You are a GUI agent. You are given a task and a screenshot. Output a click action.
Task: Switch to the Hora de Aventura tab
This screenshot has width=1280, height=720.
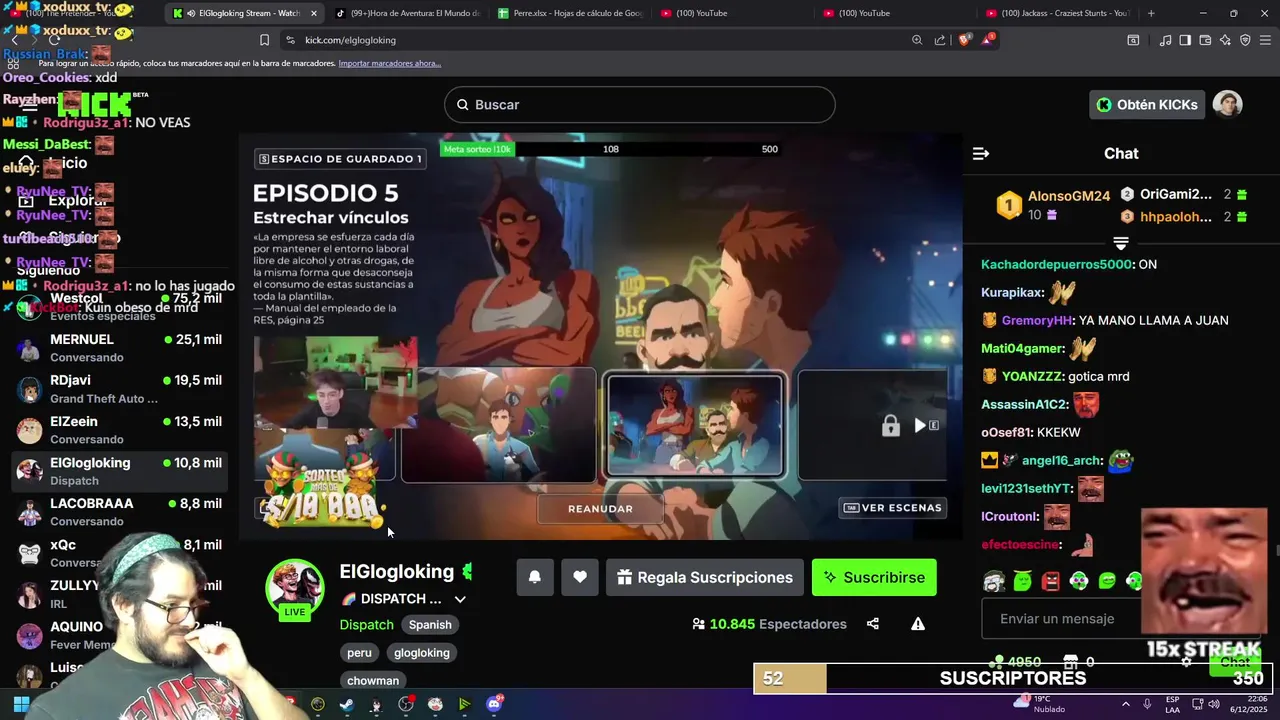(x=407, y=13)
